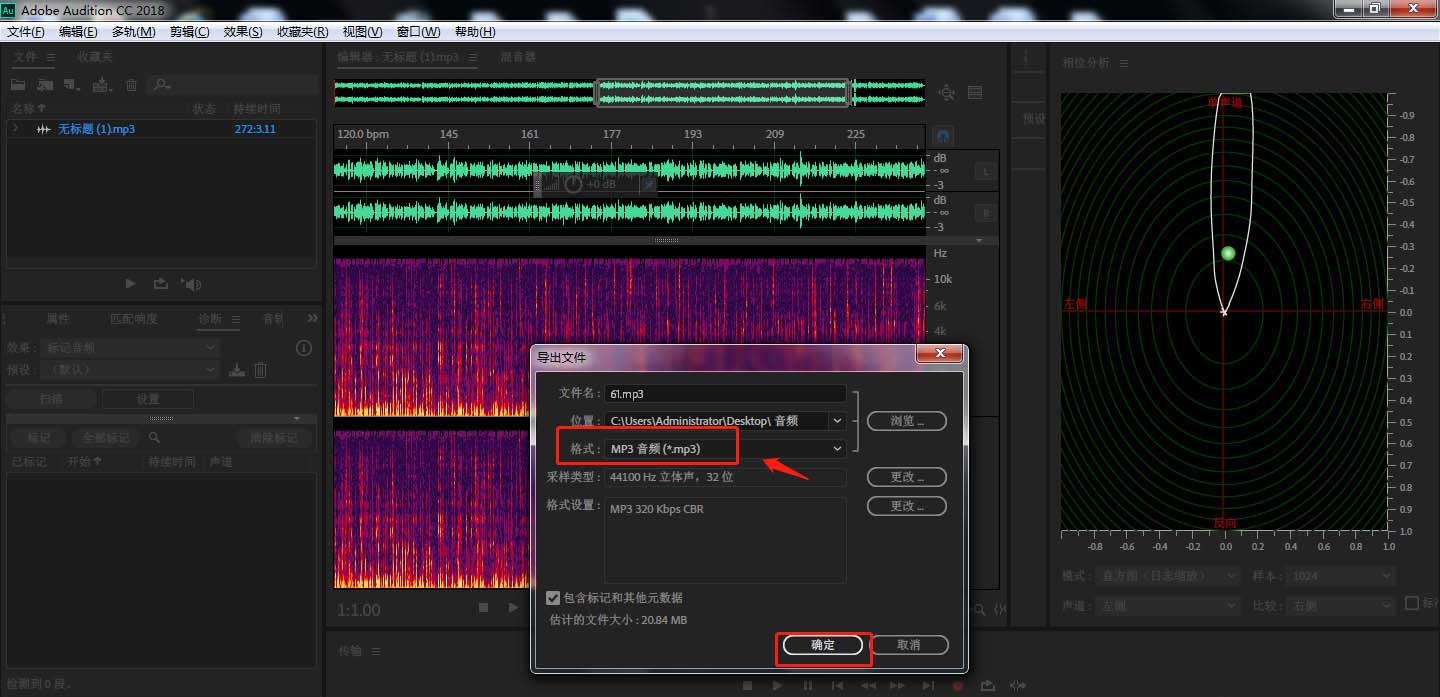The image size is (1440, 697).
Task: Click the loop playback icon in transport bar
Action: [987, 686]
